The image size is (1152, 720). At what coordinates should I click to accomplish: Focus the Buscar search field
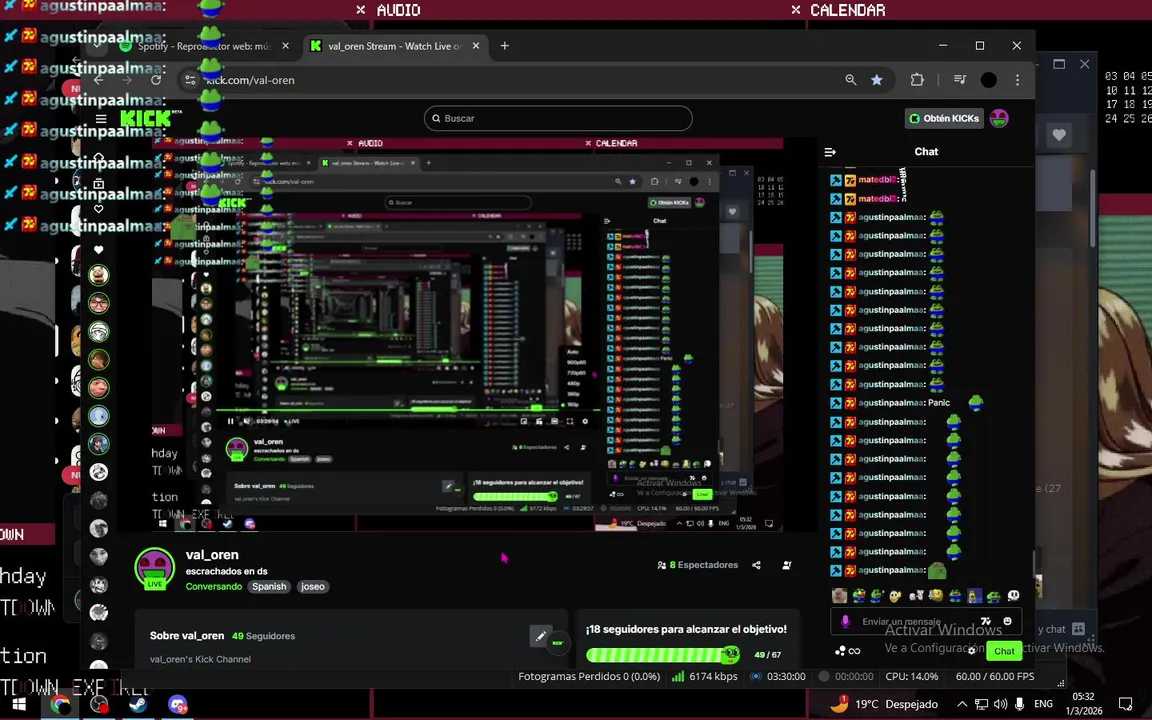[x=558, y=118]
